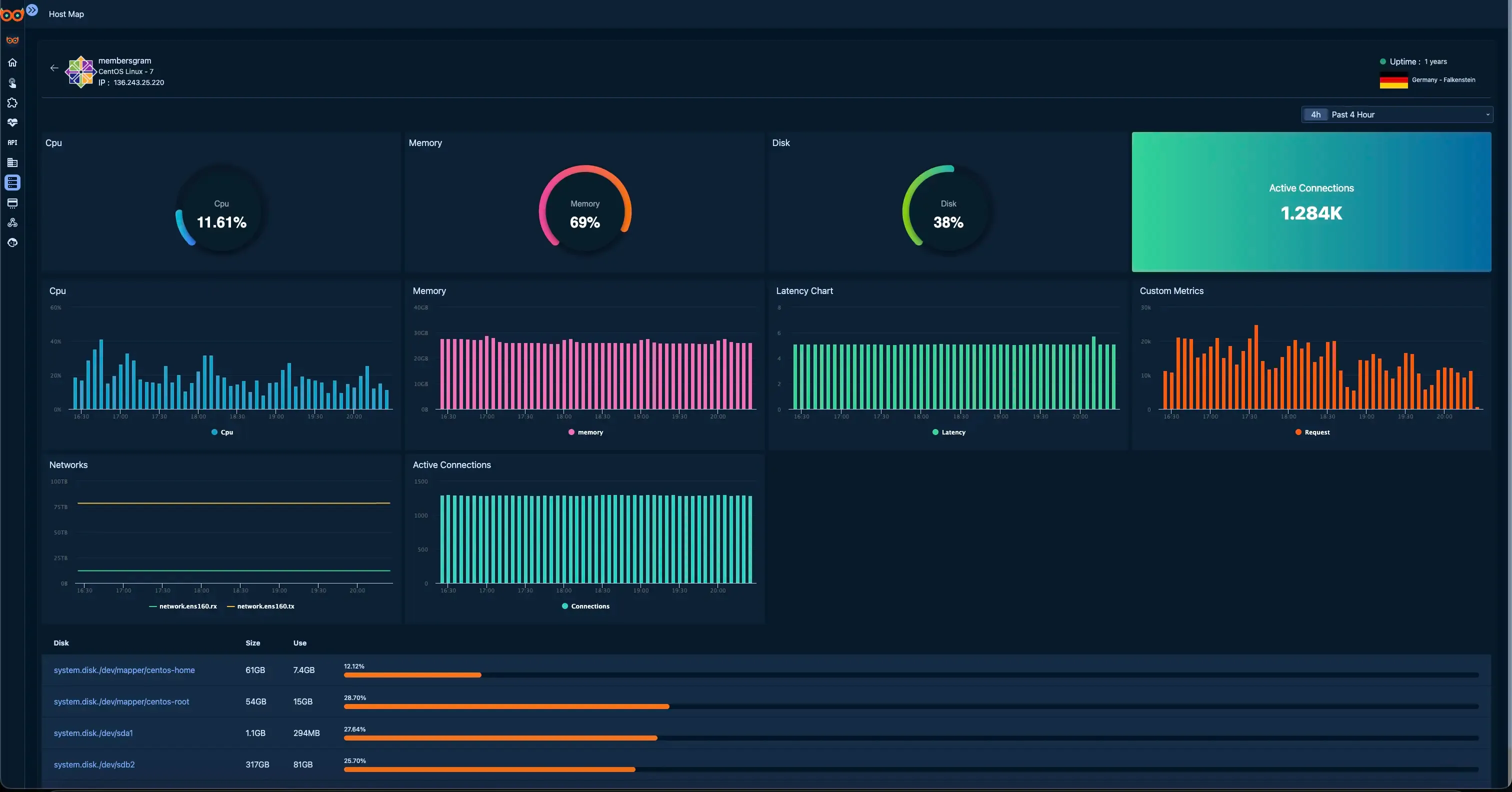
Task: Click the Networks chart title
Action: pos(68,464)
